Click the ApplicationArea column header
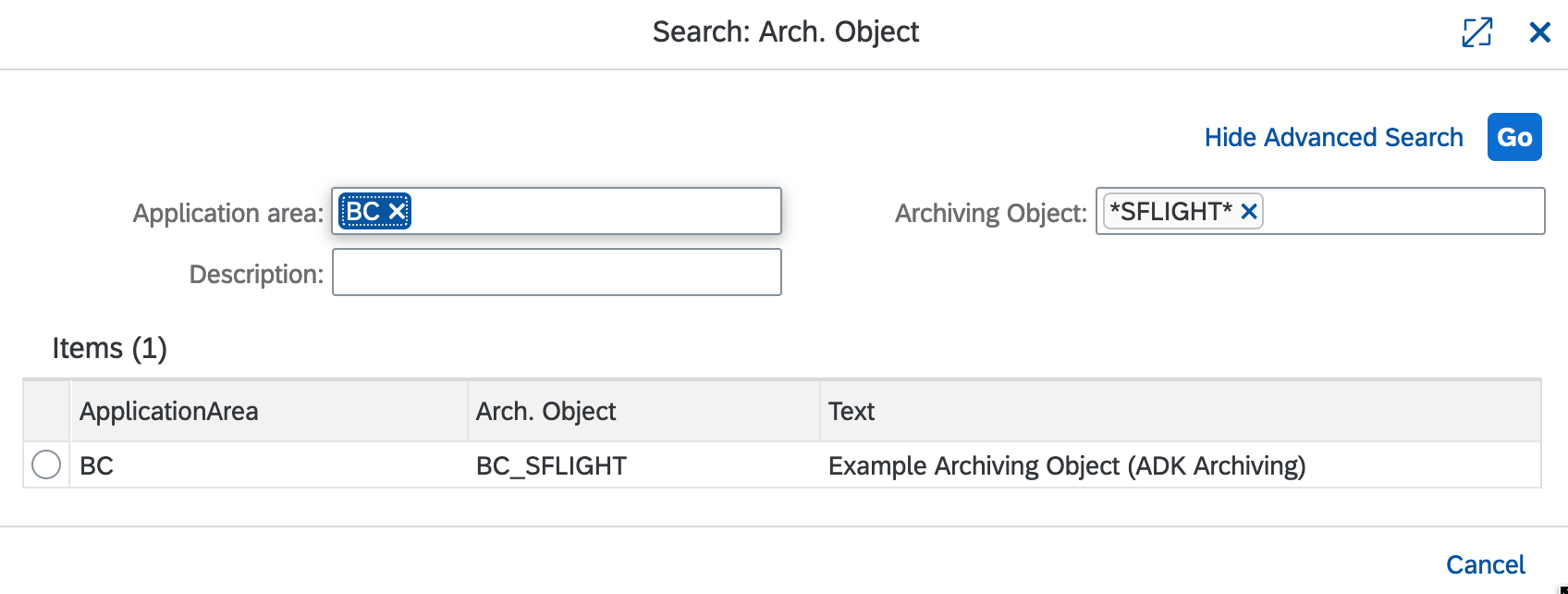Screen dimensions: 1568x594 click(x=168, y=411)
